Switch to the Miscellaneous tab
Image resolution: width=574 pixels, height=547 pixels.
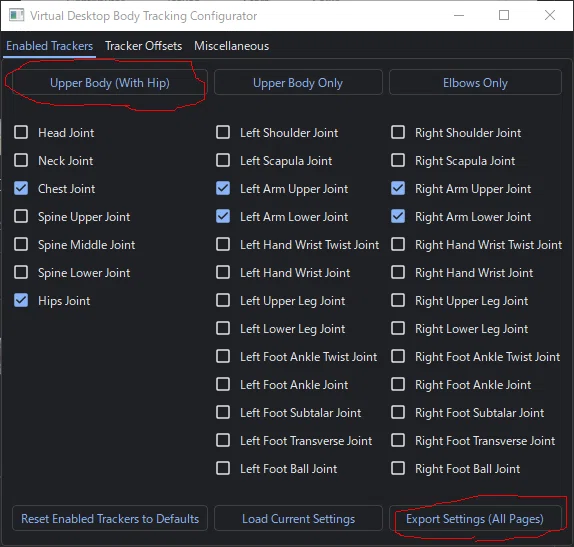click(231, 46)
